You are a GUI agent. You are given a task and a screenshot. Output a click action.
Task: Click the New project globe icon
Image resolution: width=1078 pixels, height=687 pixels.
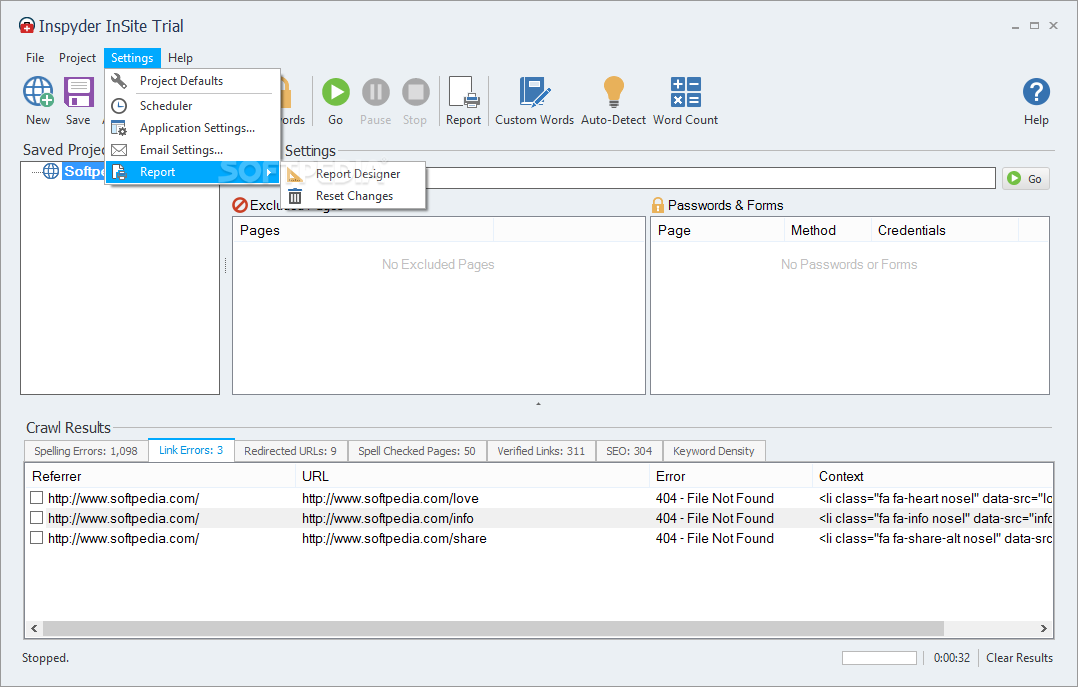tap(38, 91)
